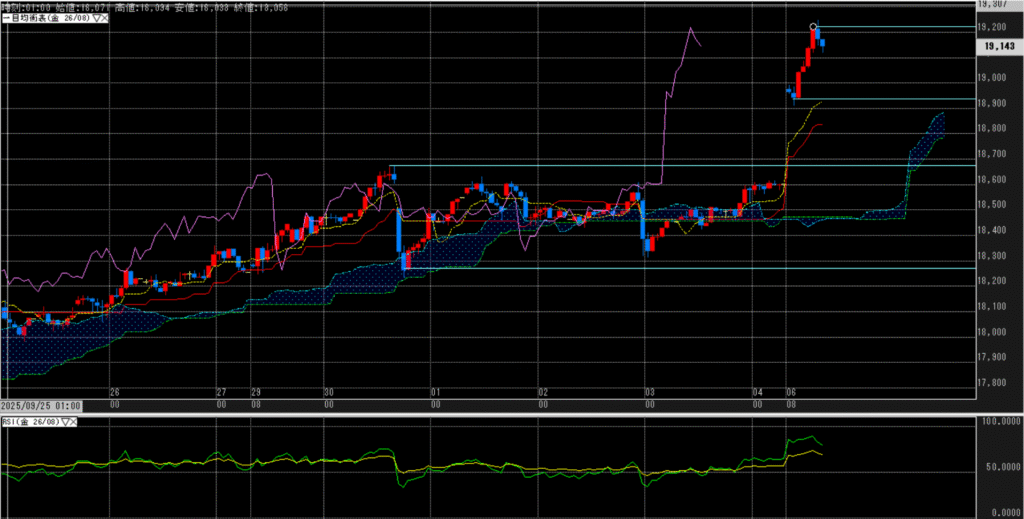Click the horizontal line just above 18,600
Viewport: 1024px width, 519px height.
680,165
